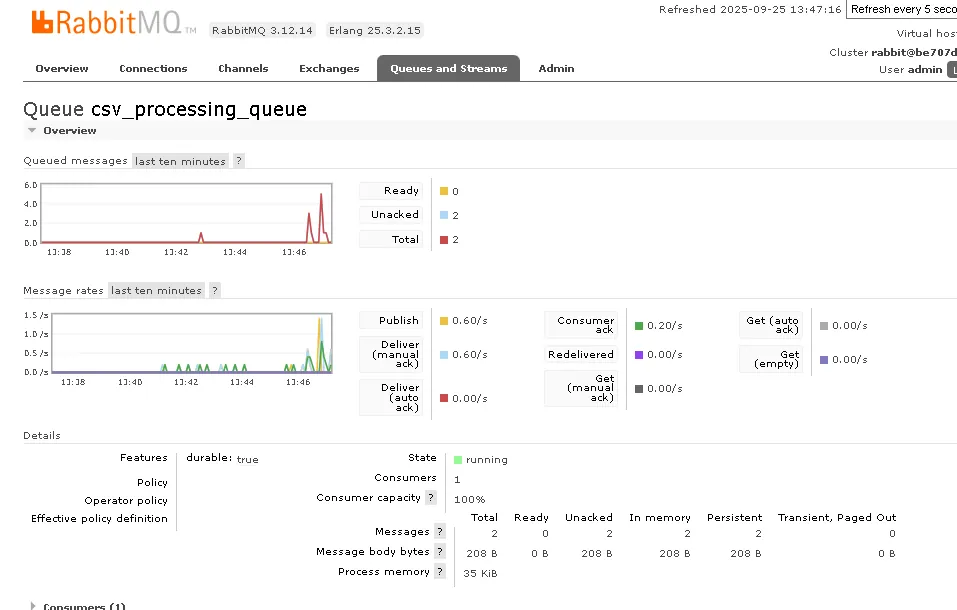The height and width of the screenshot is (610, 957).
Task: Click the In memory column header
Action: point(660,517)
